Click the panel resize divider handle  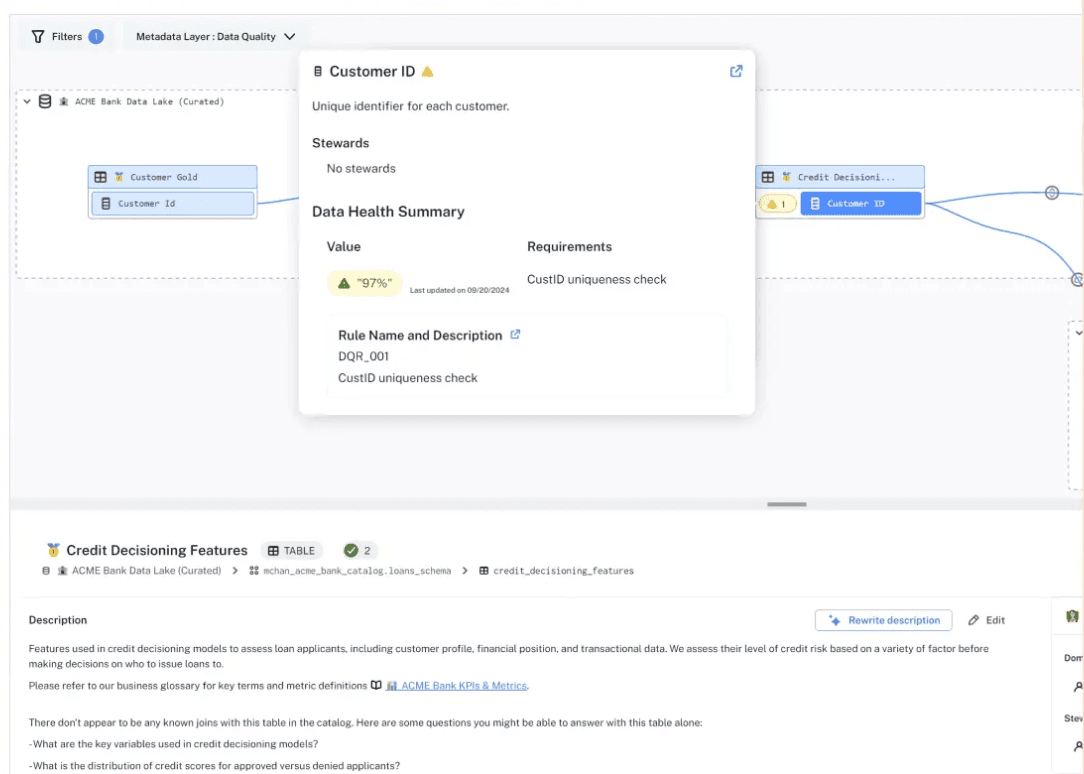786,504
